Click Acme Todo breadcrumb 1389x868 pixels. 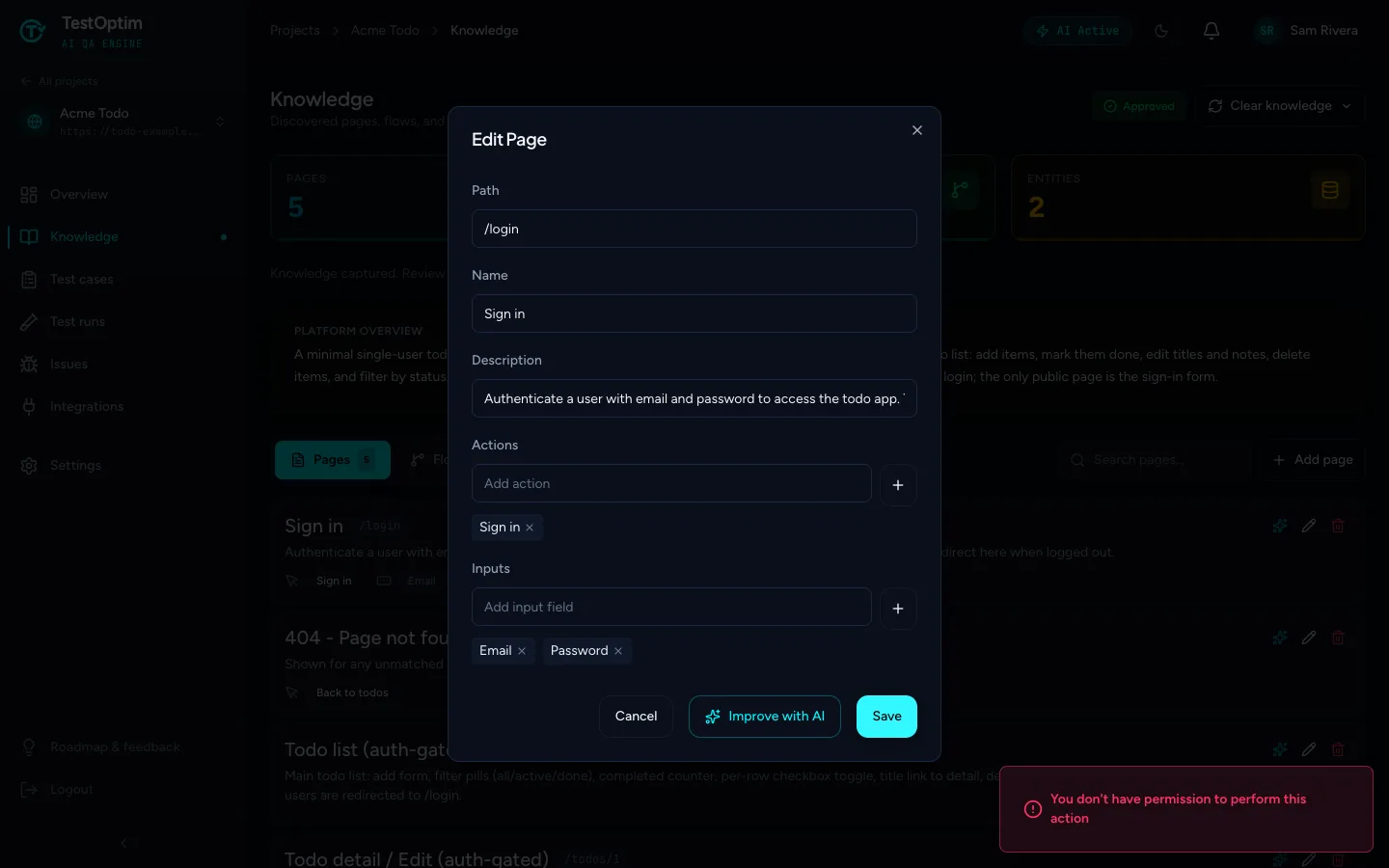pos(385,31)
